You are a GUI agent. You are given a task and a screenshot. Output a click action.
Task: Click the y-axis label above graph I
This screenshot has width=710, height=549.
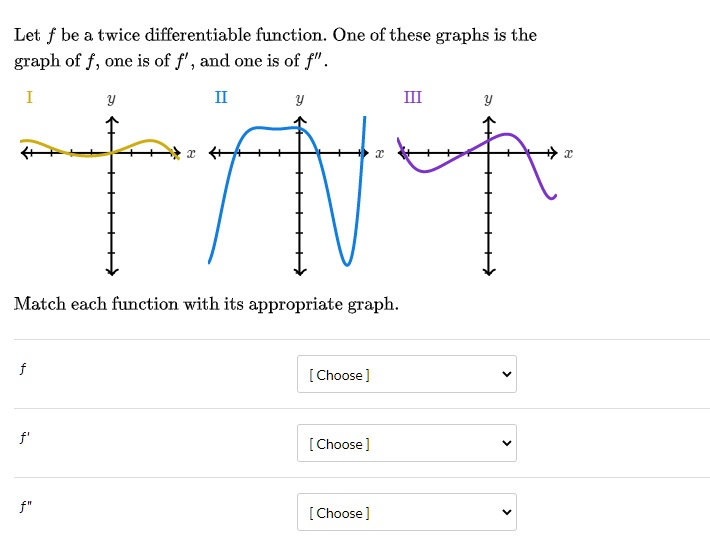pos(111,100)
